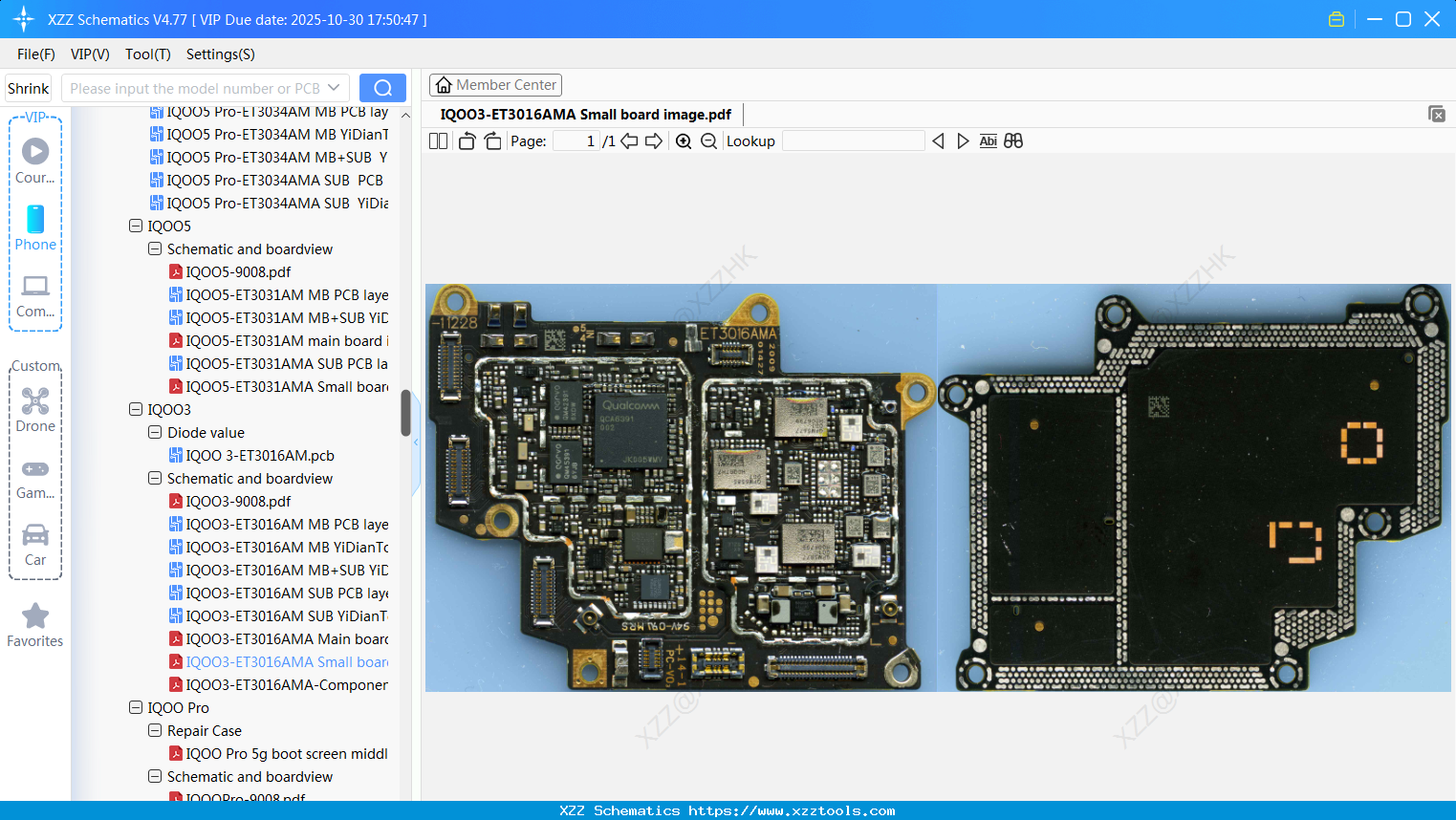Open the Tool(T) menu

147,54
